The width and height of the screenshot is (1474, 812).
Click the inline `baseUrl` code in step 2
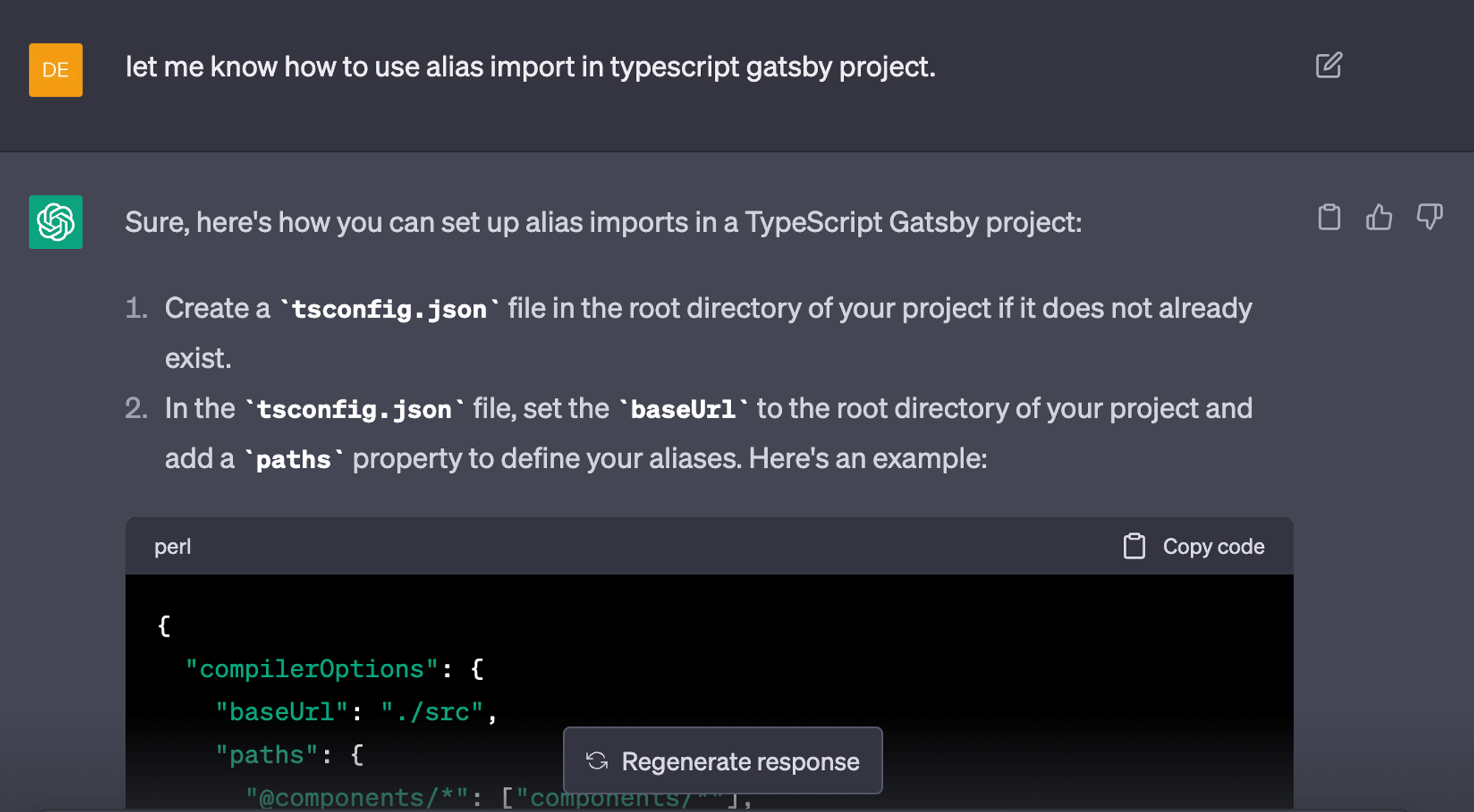point(683,409)
